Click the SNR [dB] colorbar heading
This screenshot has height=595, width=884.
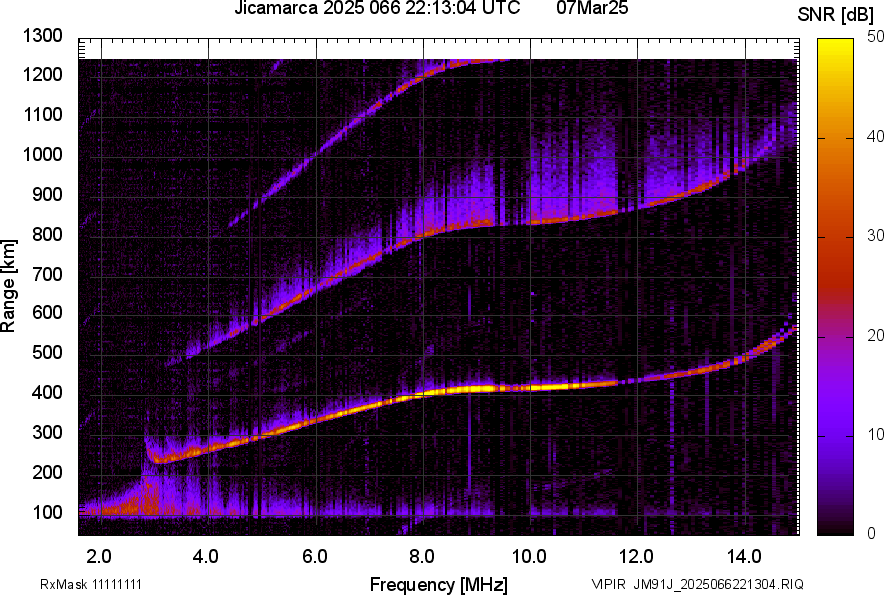(x=838, y=15)
